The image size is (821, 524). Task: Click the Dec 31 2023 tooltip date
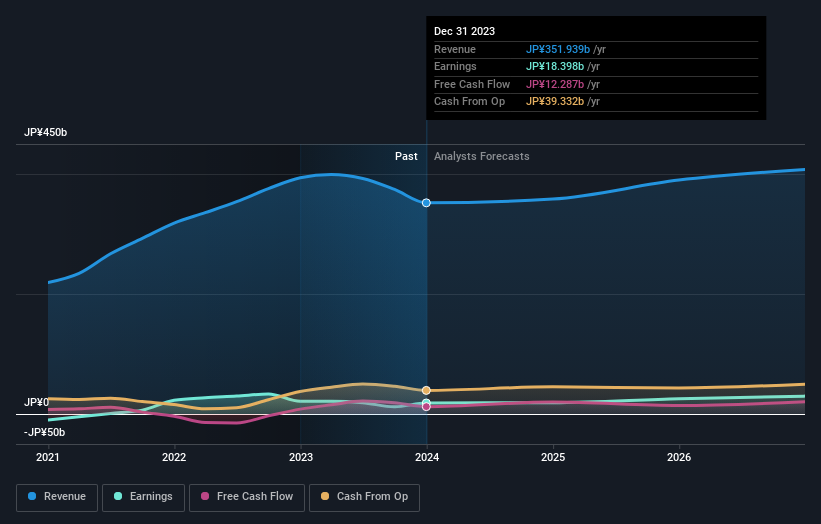(464, 31)
